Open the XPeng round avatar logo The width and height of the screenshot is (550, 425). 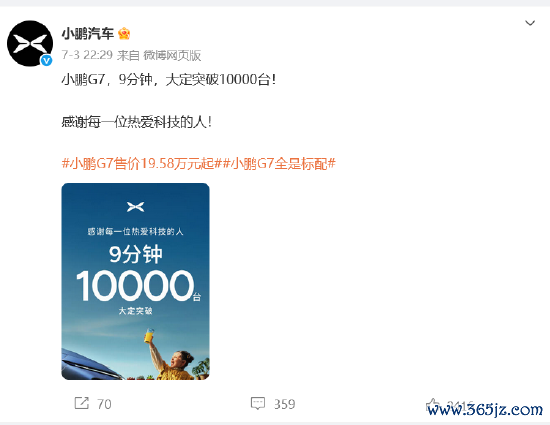tap(30, 43)
